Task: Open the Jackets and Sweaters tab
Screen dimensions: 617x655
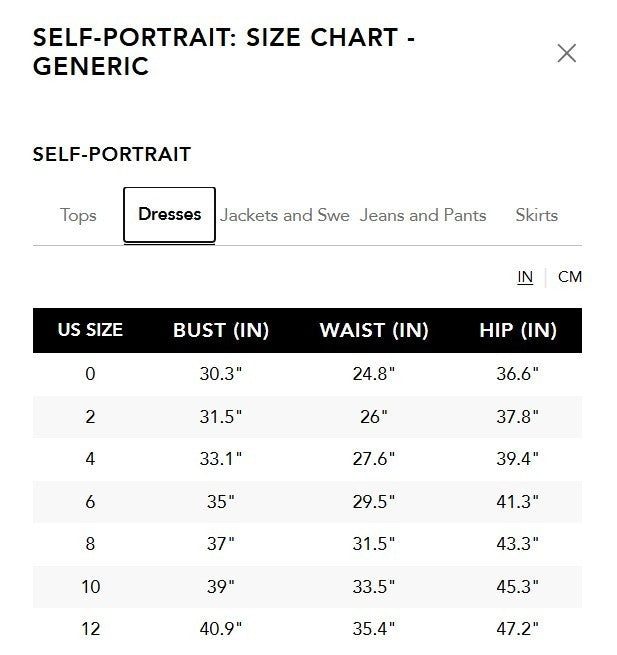Action: [285, 215]
